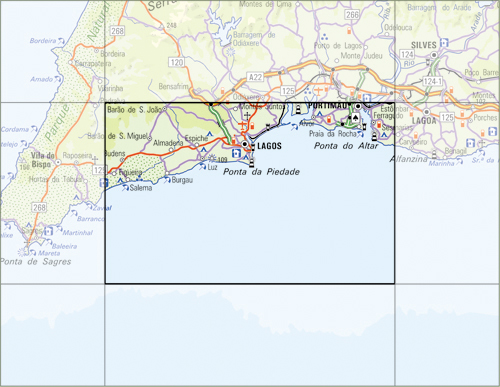Click the beach icon beside Burgau

click(167, 180)
